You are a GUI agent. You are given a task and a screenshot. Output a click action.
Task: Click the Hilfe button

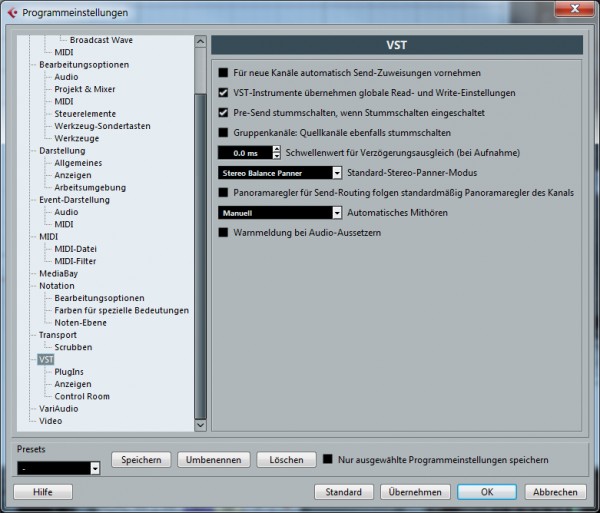43,492
